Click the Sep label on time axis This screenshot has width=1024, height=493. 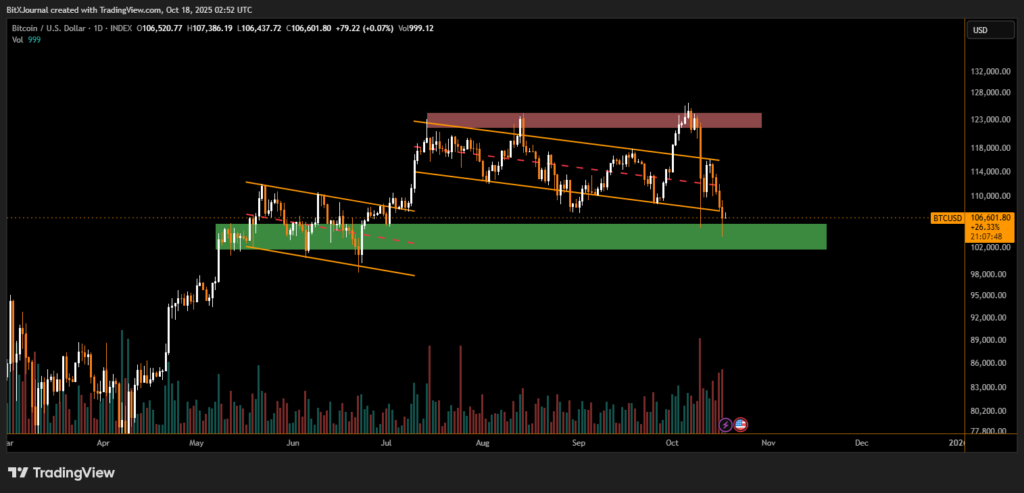click(x=577, y=441)
